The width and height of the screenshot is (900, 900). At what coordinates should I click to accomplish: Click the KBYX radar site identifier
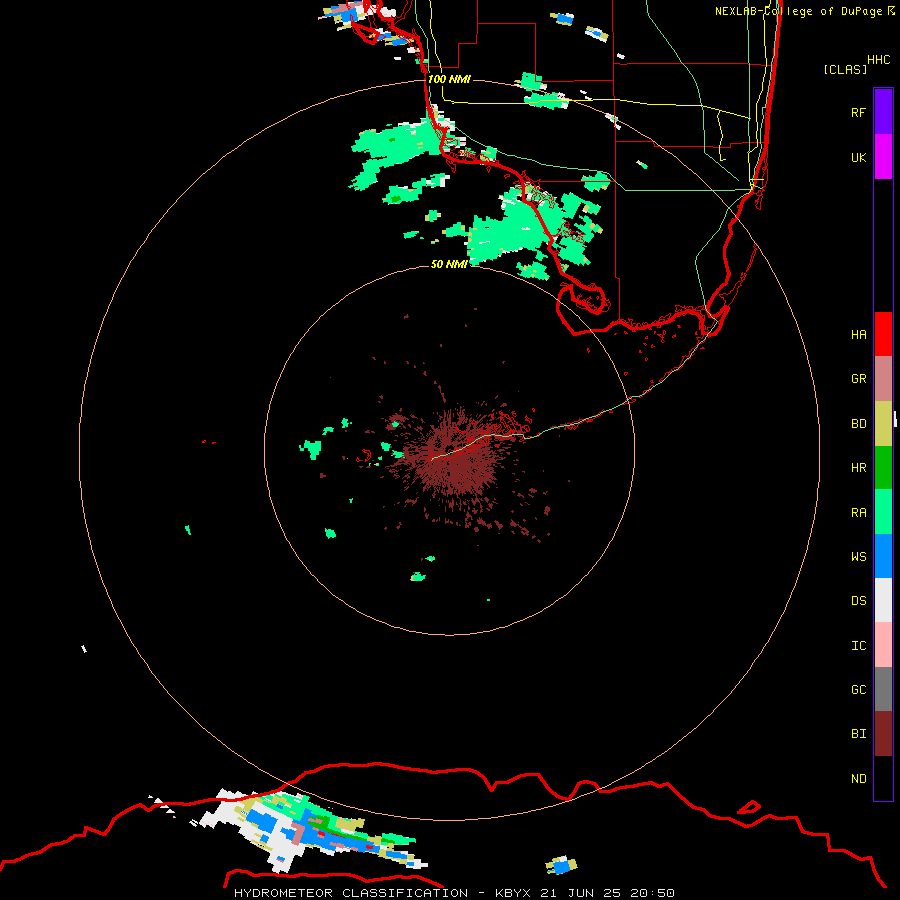pyautogui.click(x=513, y=893)
